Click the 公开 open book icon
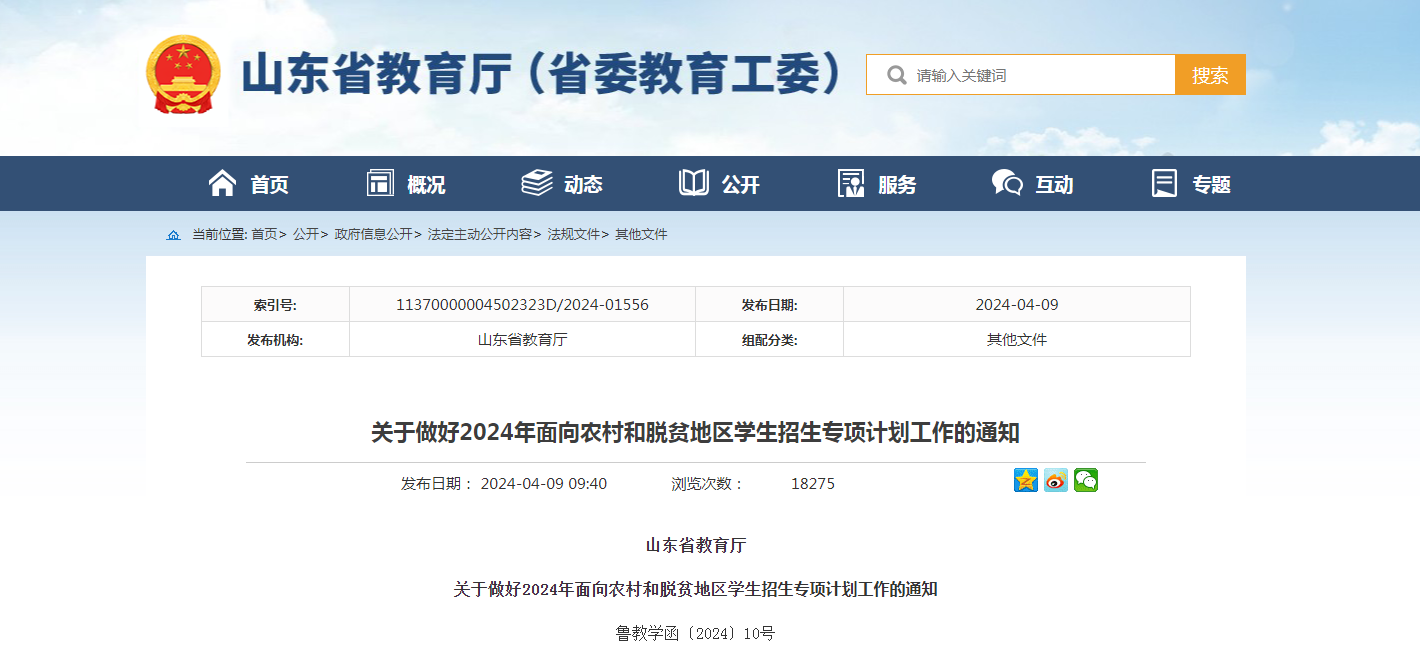Image resolution: width=1420 pixels, height=647 pixels. point(694,183)
